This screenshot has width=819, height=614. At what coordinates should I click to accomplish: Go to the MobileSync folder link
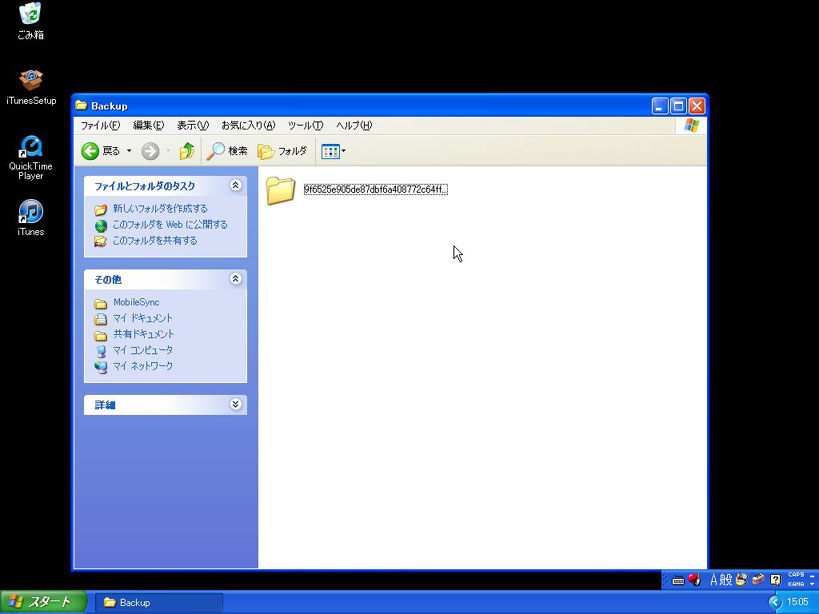tap(136, 302)
